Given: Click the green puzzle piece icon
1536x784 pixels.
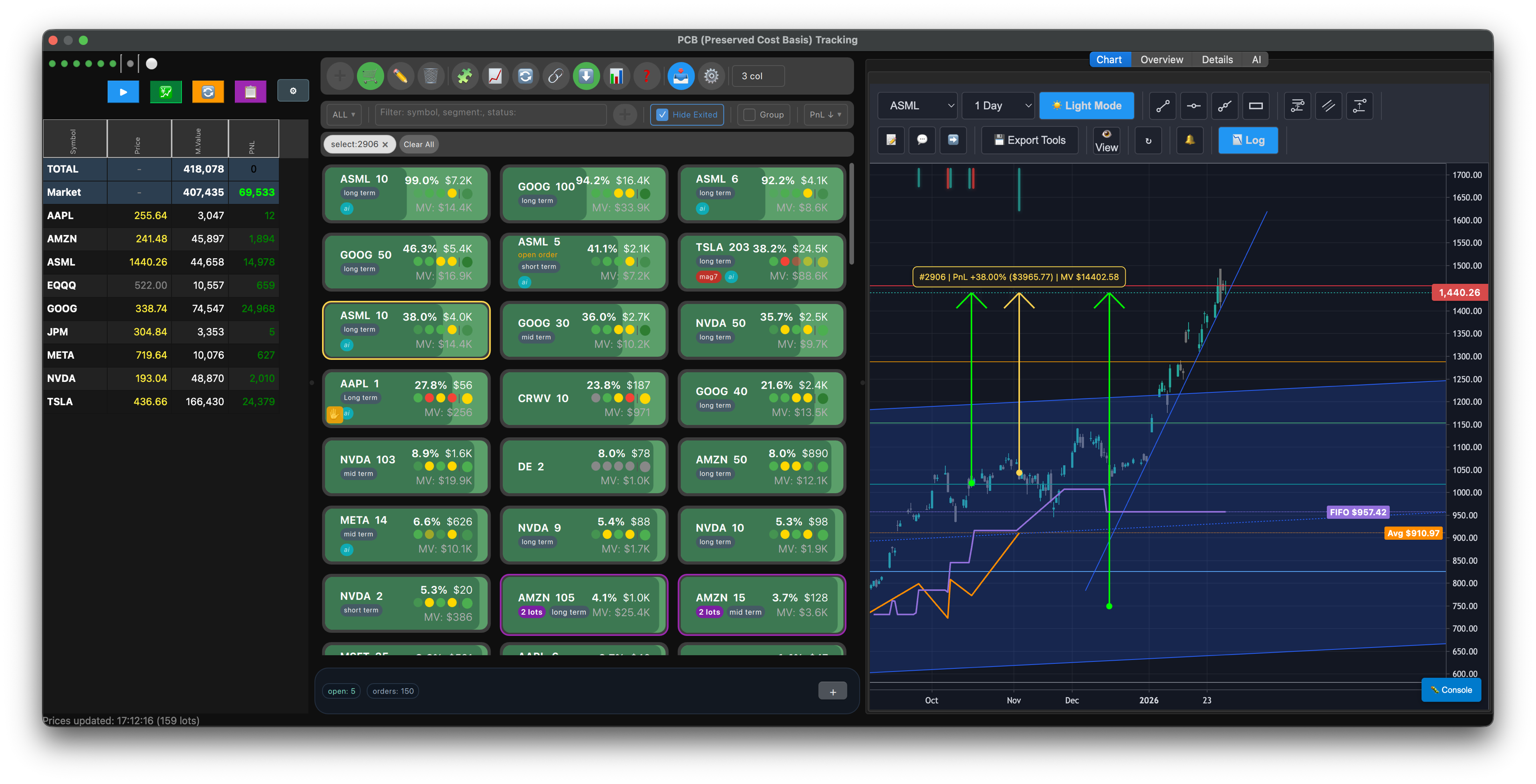Looking at the screenshot, I should tap(464, 76).
